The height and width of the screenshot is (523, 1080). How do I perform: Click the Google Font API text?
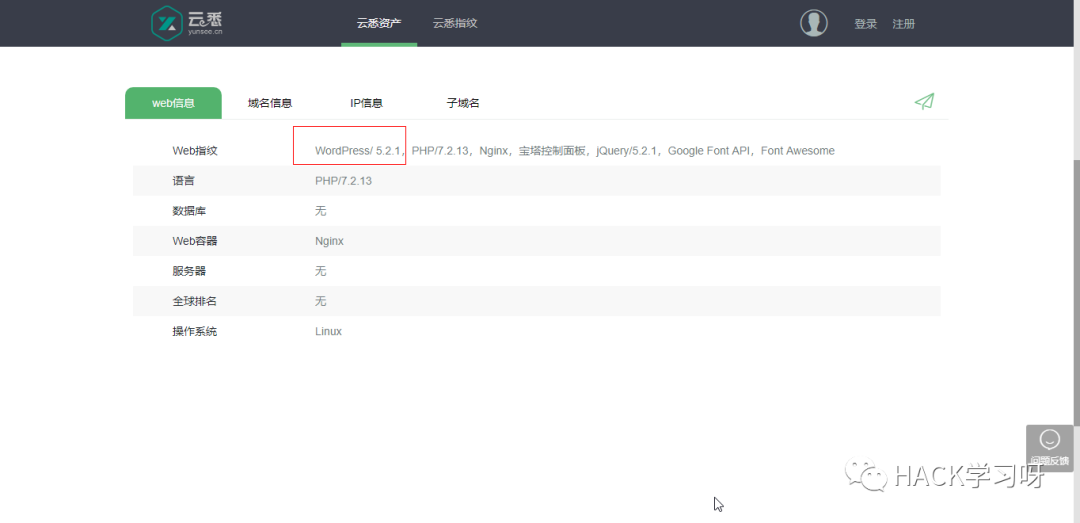click(709, 150)
